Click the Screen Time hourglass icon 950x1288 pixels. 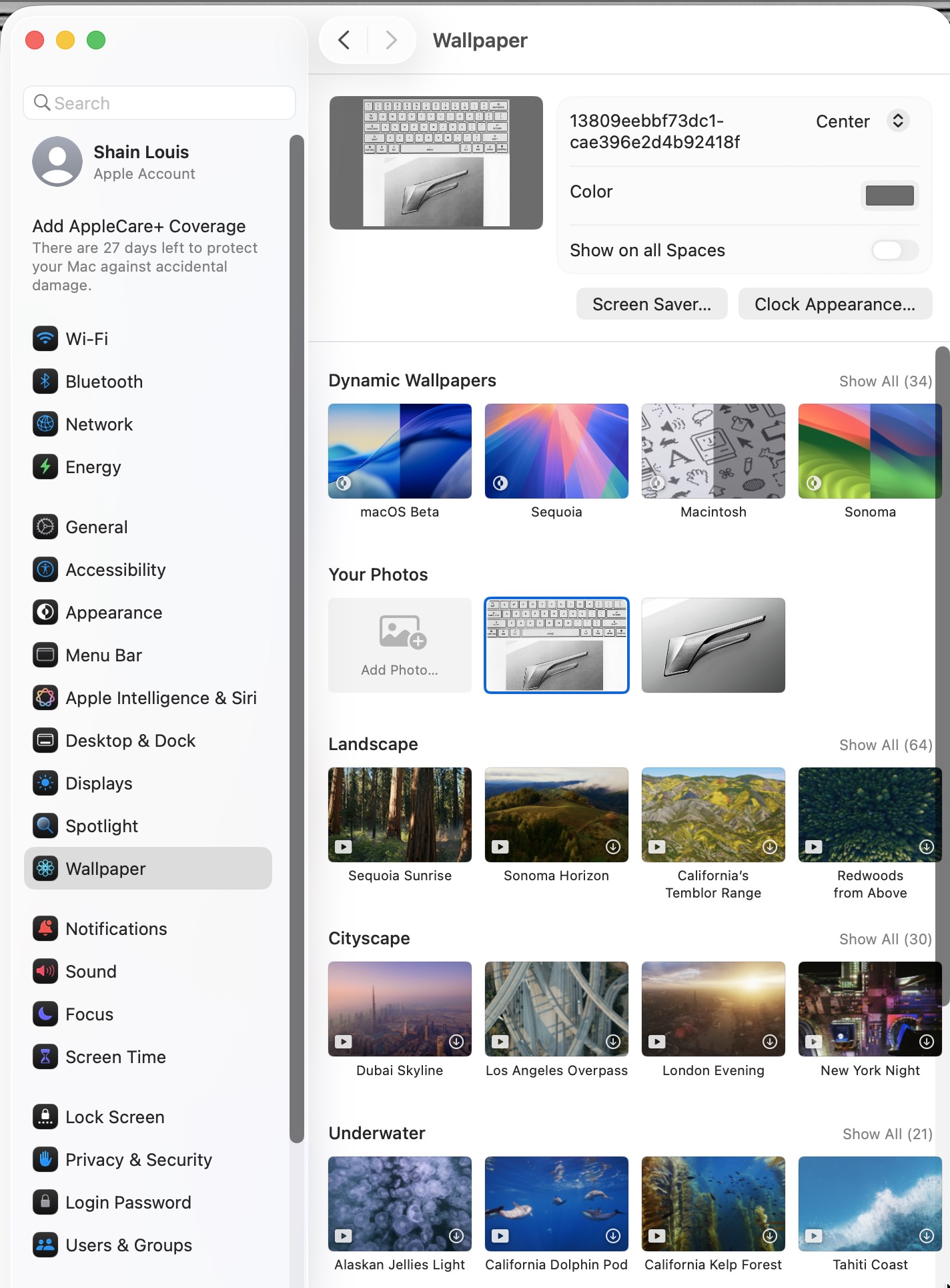[45, 1056]
